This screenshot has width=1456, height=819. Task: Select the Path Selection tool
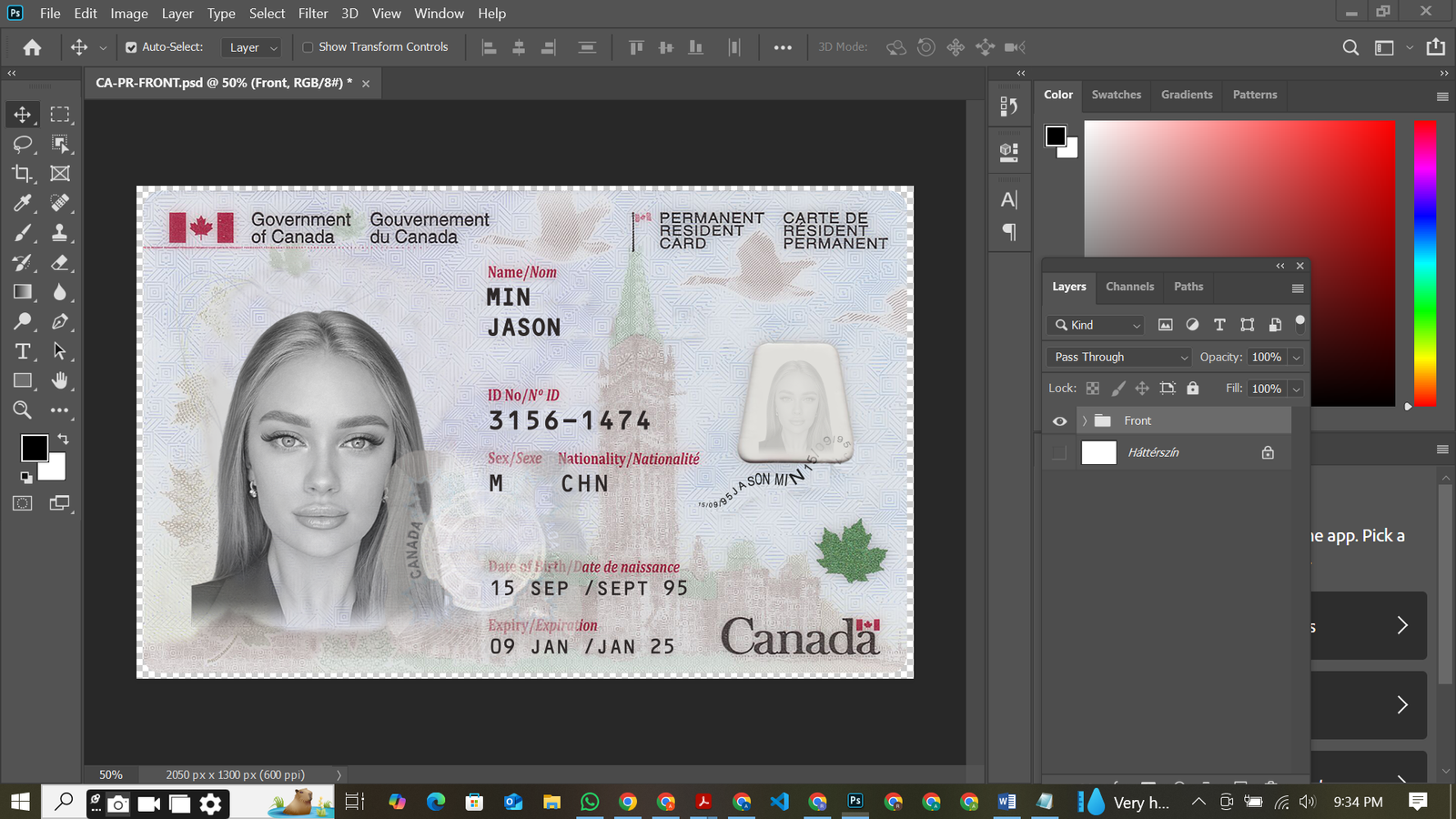coord(60,351)
